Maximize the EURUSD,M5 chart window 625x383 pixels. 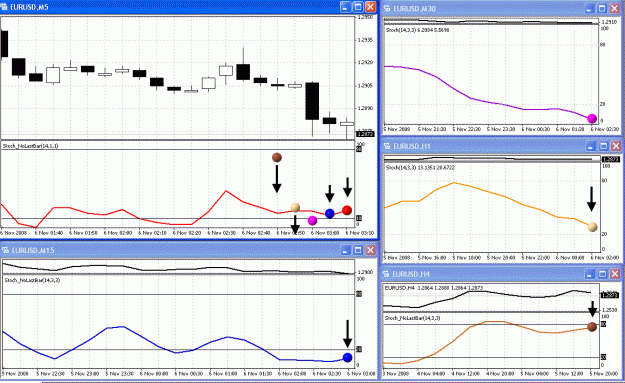[358, 7]
